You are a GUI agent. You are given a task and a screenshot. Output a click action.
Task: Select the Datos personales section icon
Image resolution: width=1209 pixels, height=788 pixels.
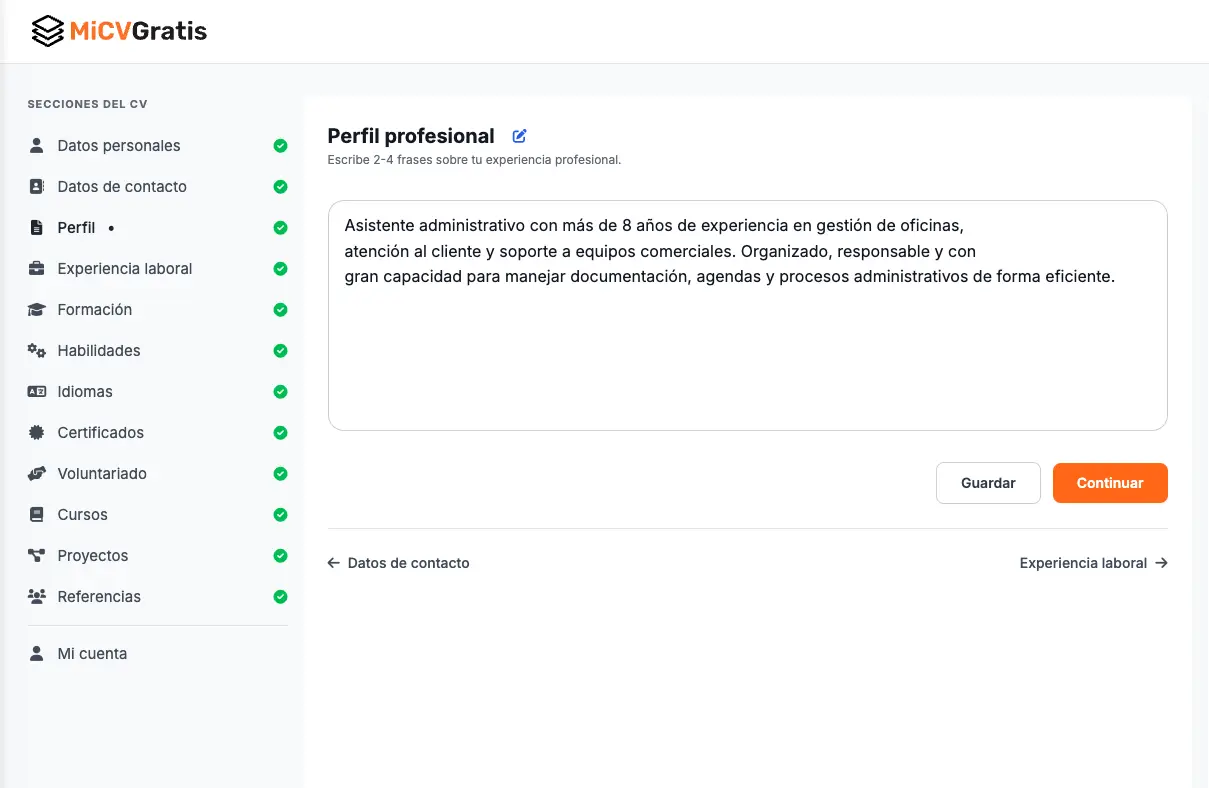[37, 146]
